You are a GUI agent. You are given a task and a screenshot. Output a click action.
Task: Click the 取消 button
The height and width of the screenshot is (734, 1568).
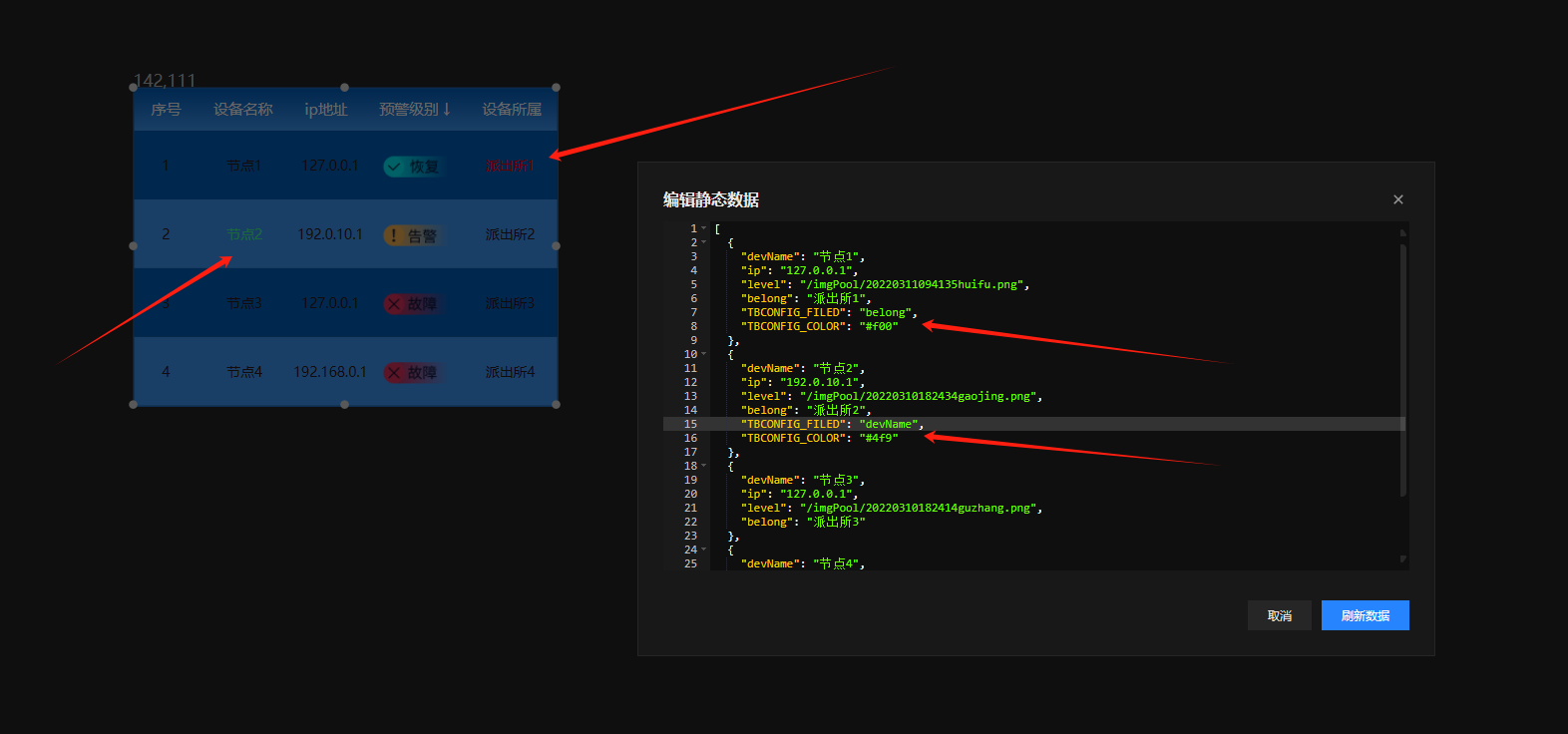click(1279, 615)
